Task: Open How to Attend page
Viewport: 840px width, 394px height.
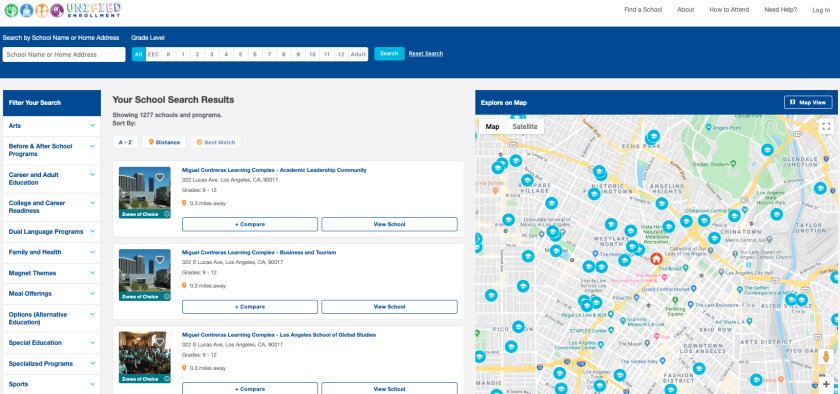Action: coord(729,10)
